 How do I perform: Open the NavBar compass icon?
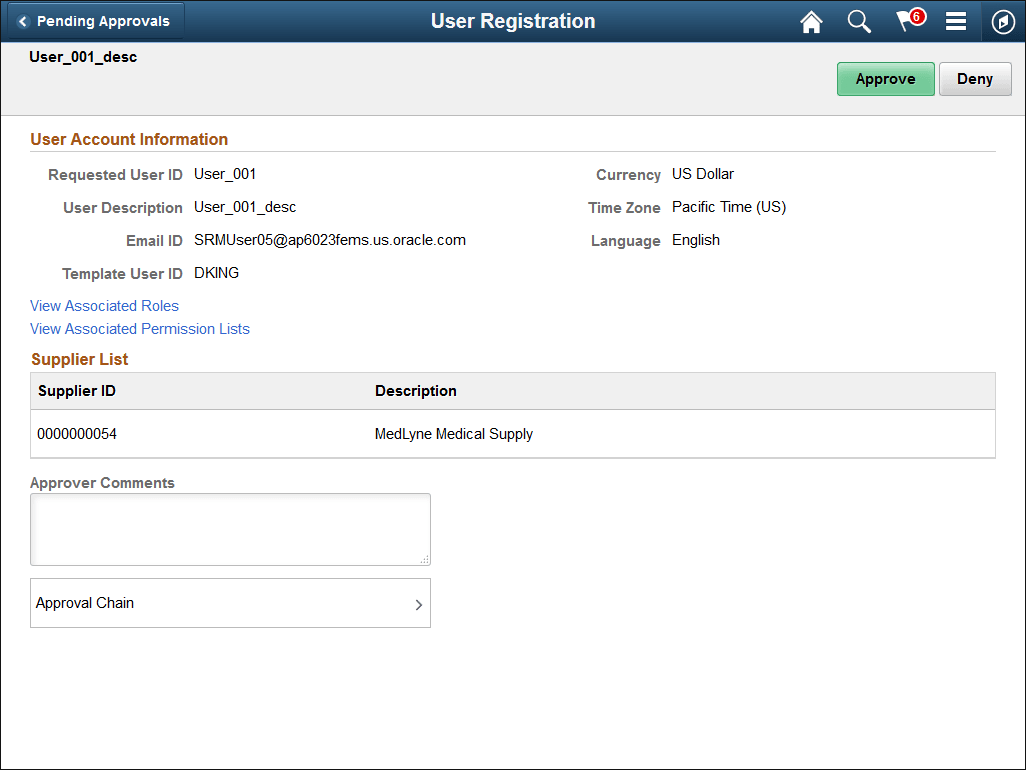[x=1003, y=21]
